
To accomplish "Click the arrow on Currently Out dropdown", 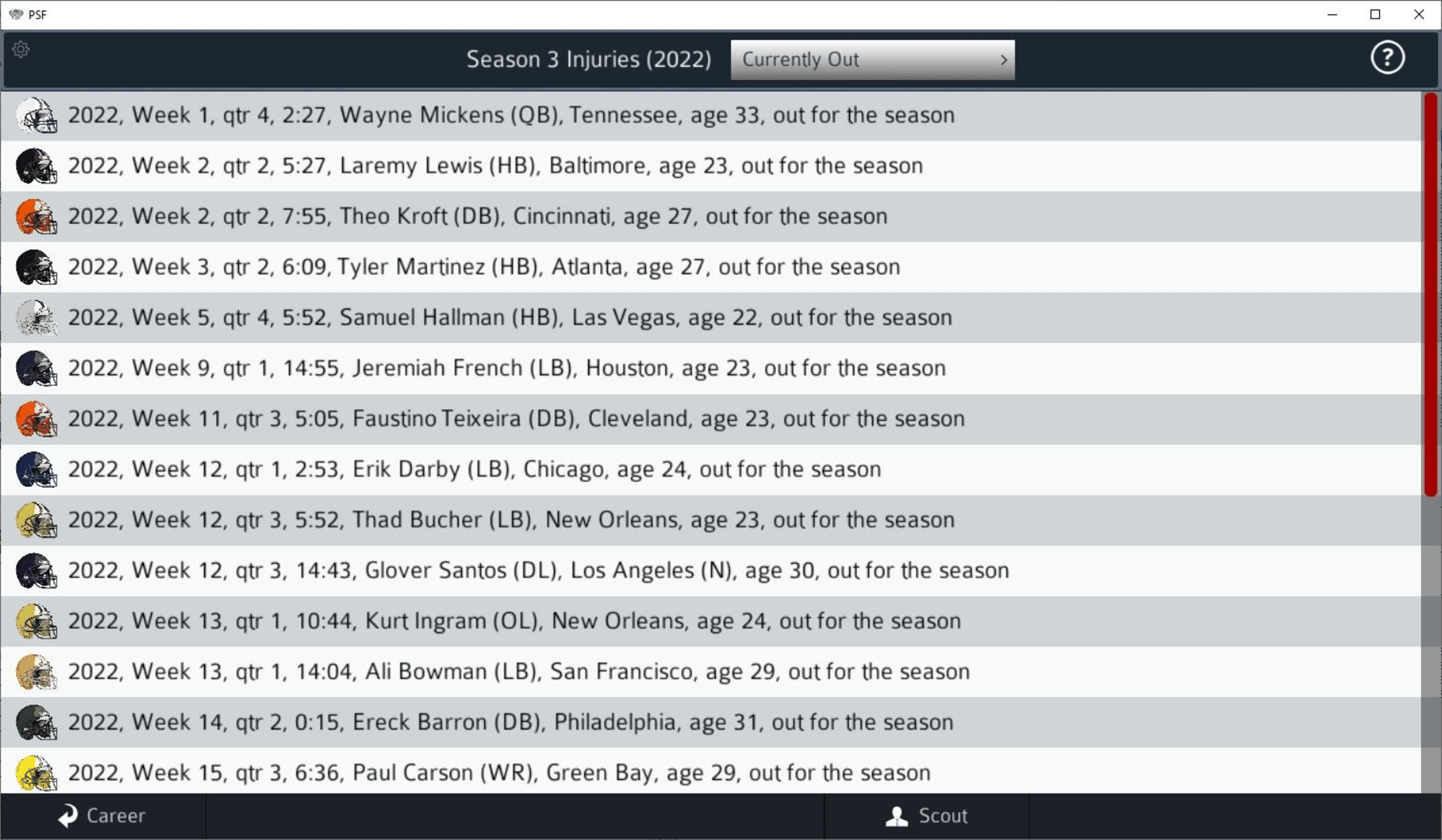I will coord(1003,60).
